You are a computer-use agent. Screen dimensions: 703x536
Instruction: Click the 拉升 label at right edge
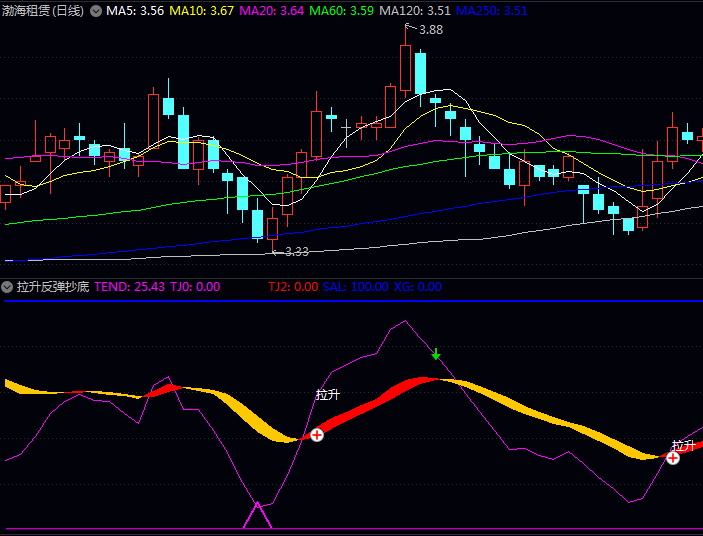pyautogui.click(x=684, y=445)
